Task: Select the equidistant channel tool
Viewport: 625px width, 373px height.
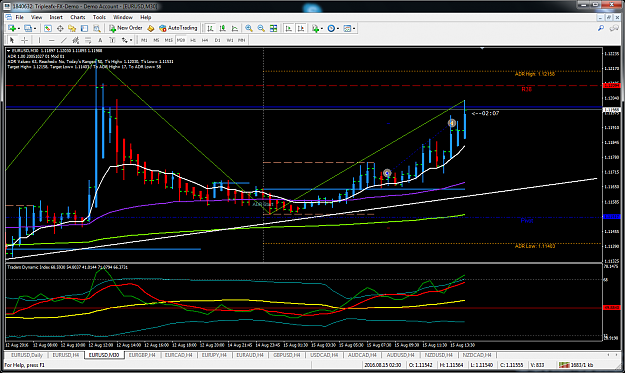Action: tap(76, 40)
